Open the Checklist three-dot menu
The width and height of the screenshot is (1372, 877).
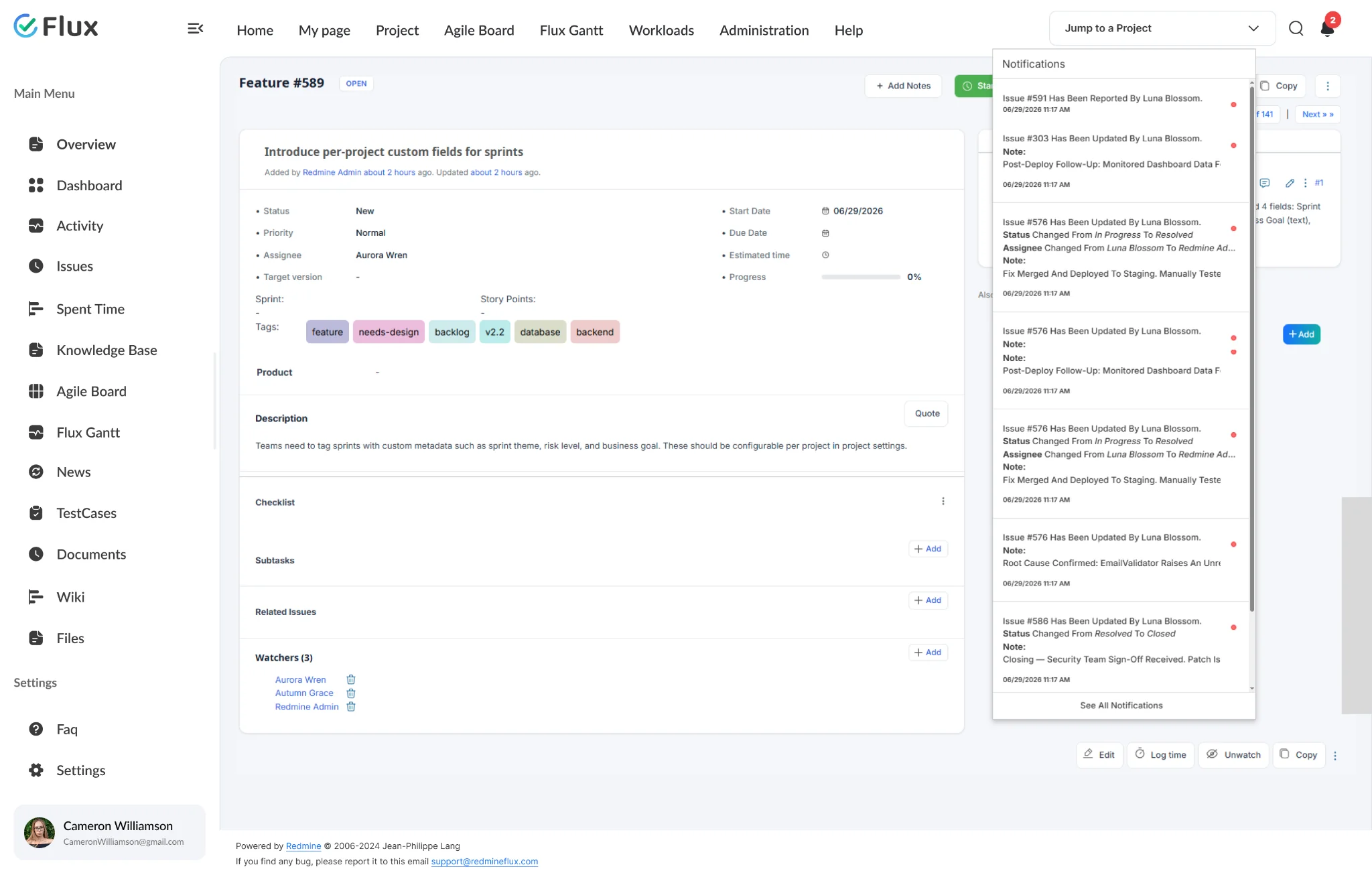[x=943, y=501]
